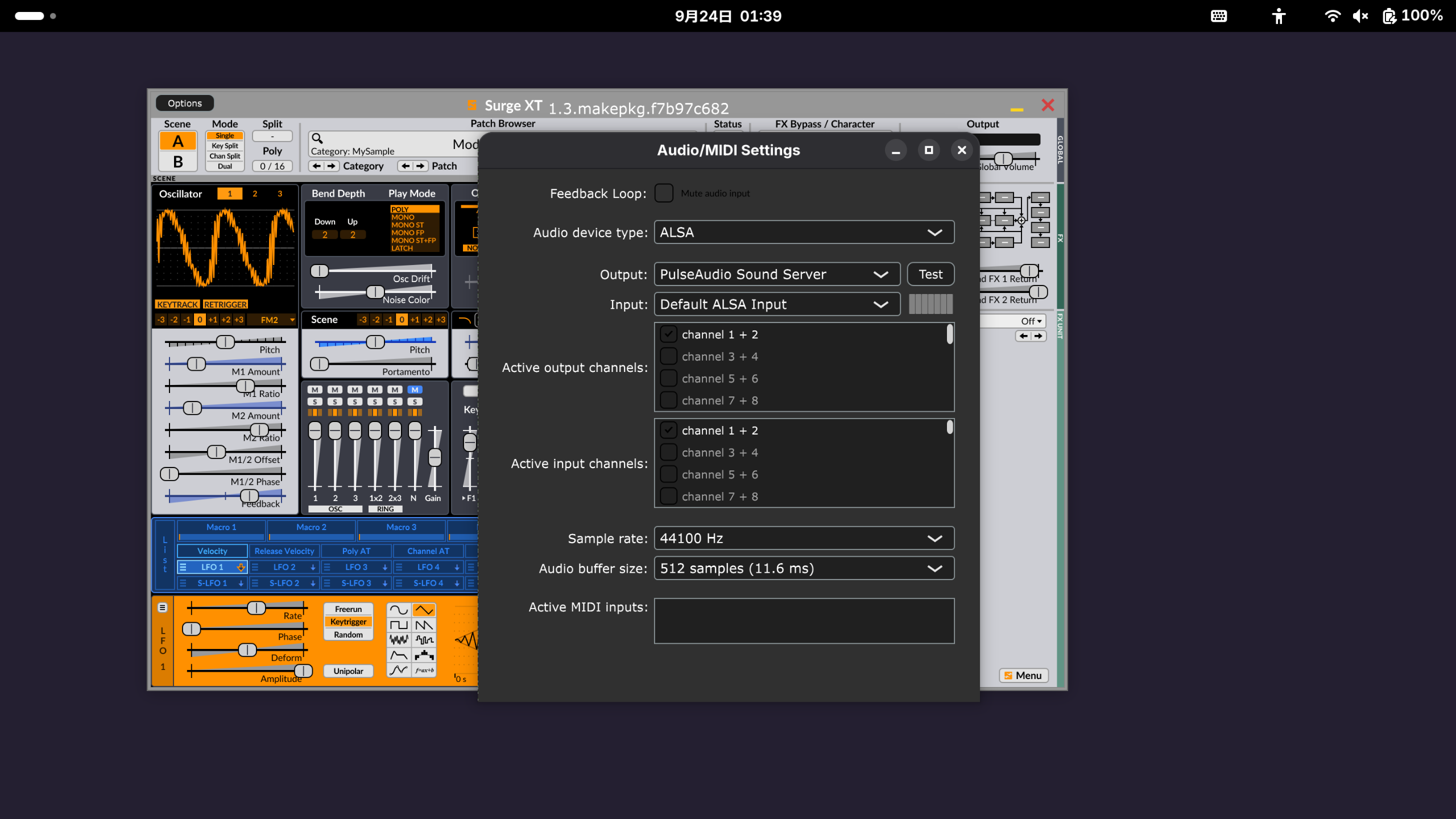Select the formula f=ax+b LFO shape icon
Viewport: 1456px width, 819px height.
424,670
